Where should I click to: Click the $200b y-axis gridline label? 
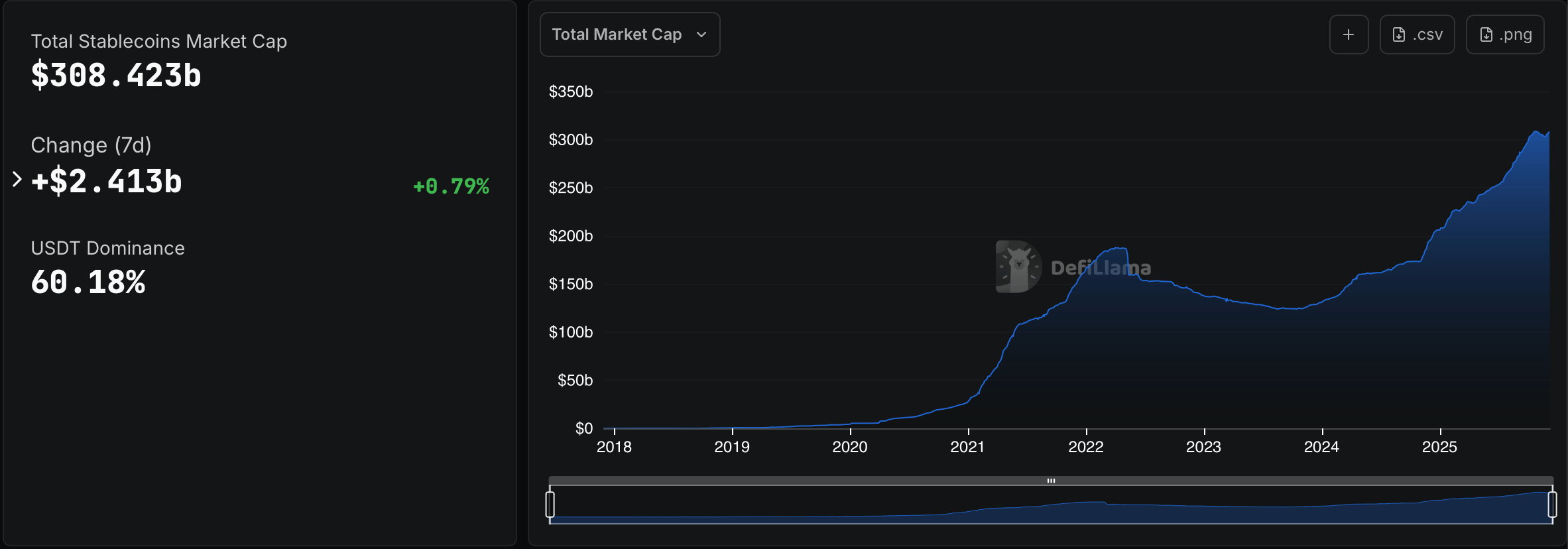pos(570,236)
